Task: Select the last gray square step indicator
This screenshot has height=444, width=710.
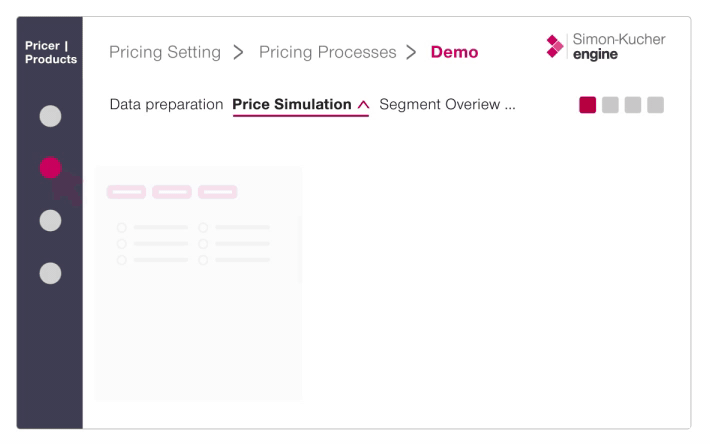Action: coord(656,105)
